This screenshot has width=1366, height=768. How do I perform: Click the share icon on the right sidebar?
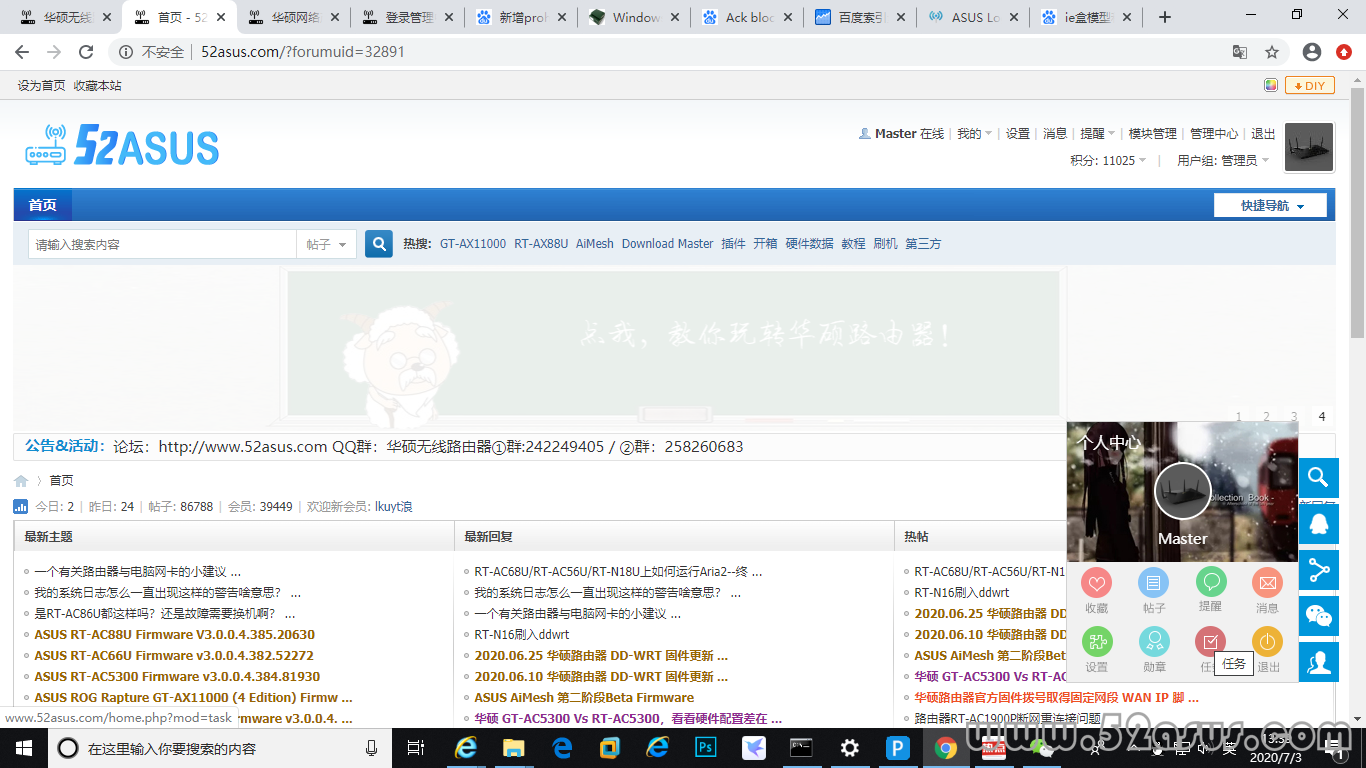pyautogui.click(x=1319, y=570)
